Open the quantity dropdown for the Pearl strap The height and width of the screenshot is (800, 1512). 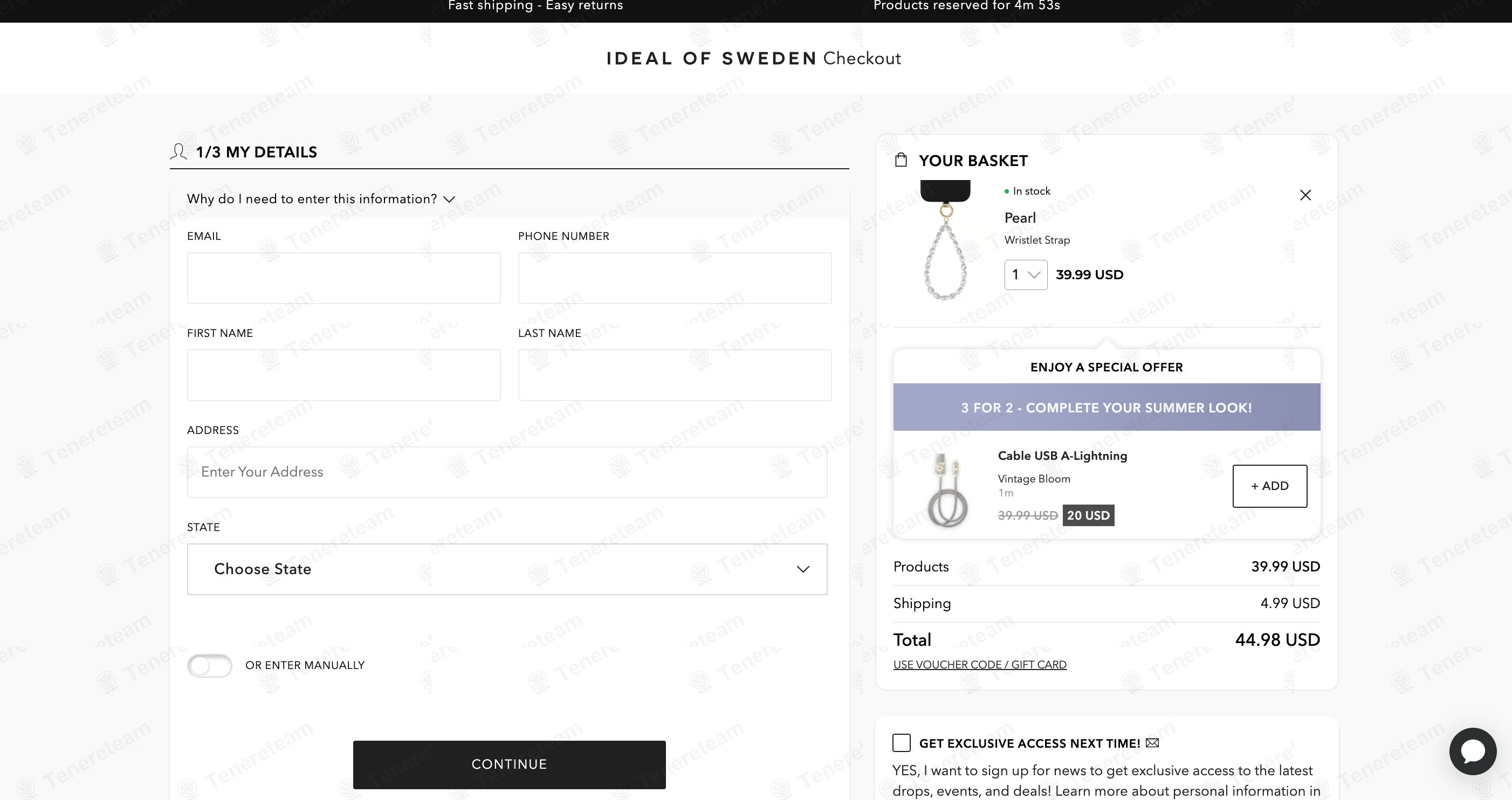[1025, 274]
